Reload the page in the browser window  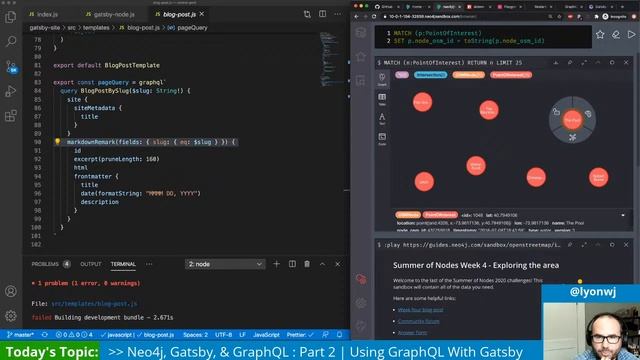pos(374,17)
